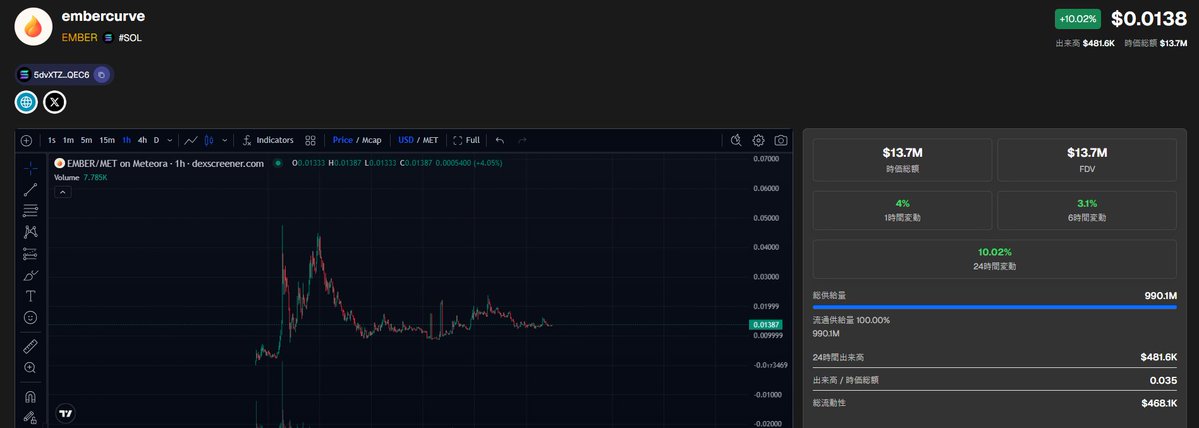Select the text annotation tool
The image size is (1199, 428).
click(31, 296)
